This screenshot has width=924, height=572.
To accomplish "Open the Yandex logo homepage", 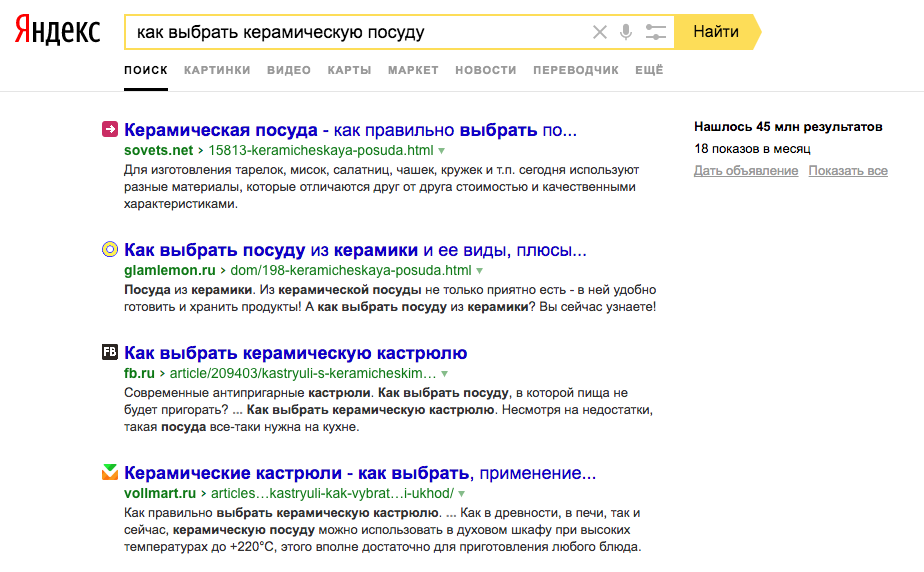I will pos(57,30).
